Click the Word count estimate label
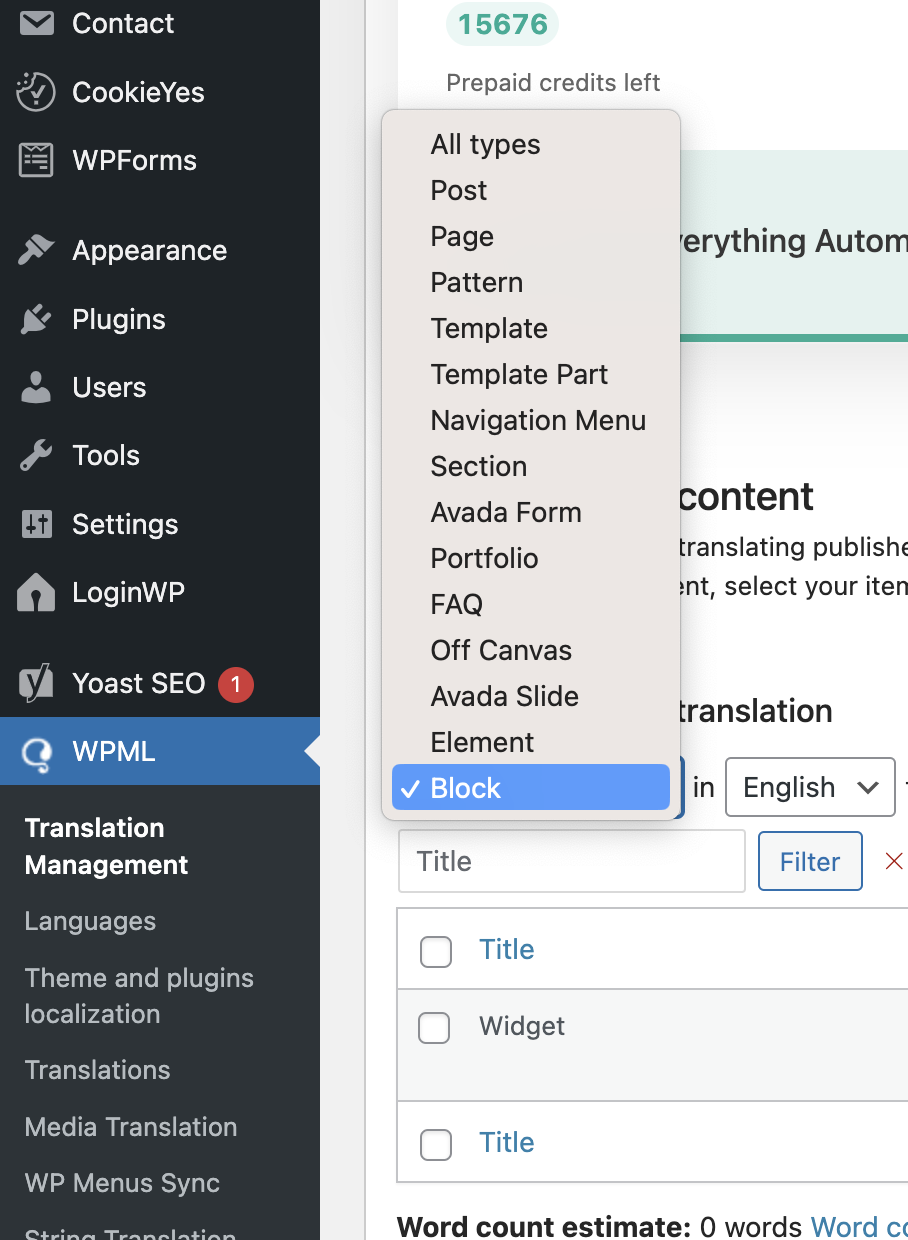The image size is (908, 1240). pos(543,1226)
